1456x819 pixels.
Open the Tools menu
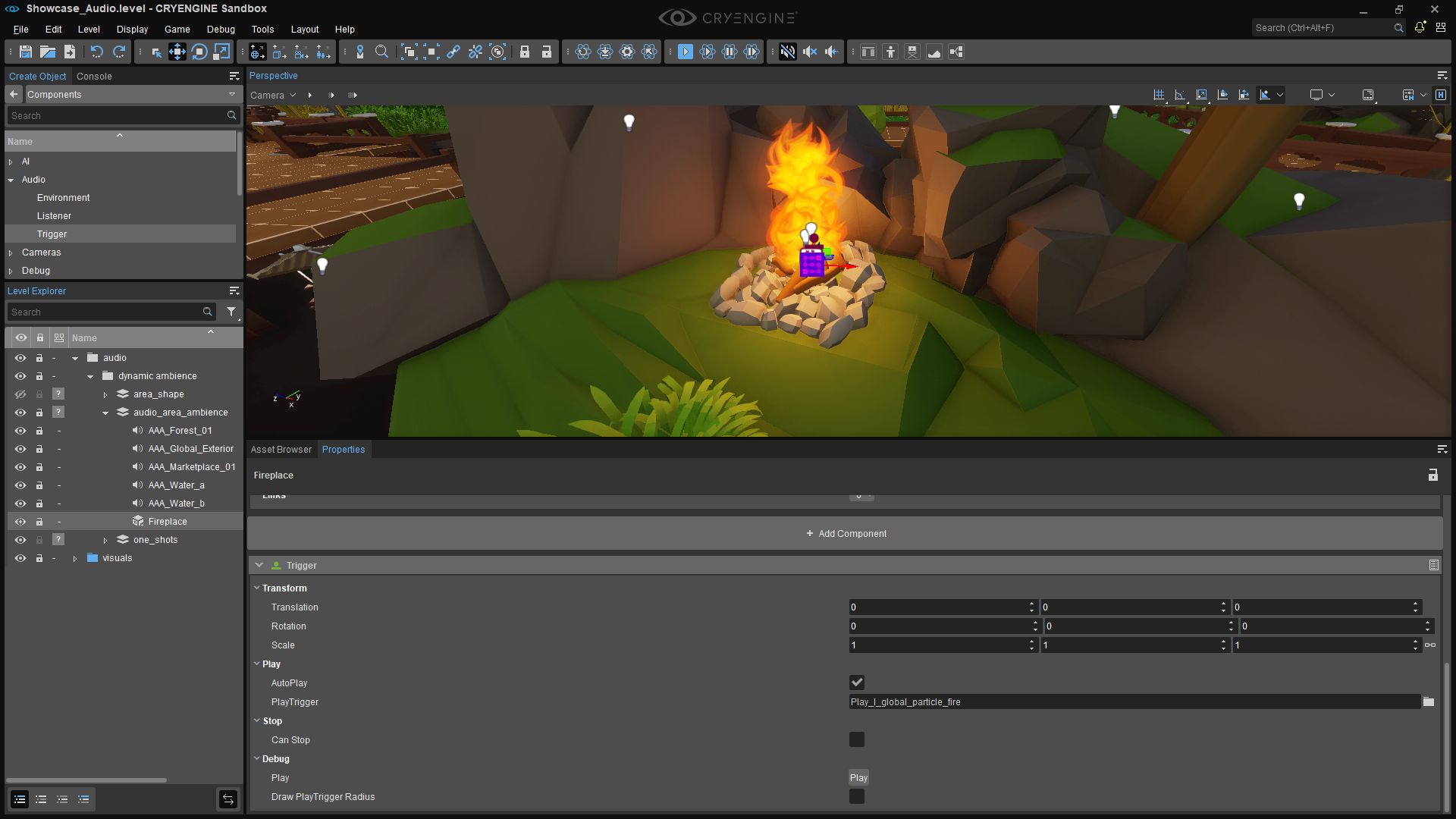(262, 29)
